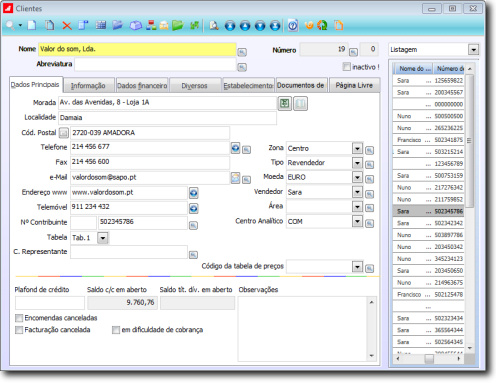
Task: Toggle Encomendas canceladas checkbox
Action: 19,318
